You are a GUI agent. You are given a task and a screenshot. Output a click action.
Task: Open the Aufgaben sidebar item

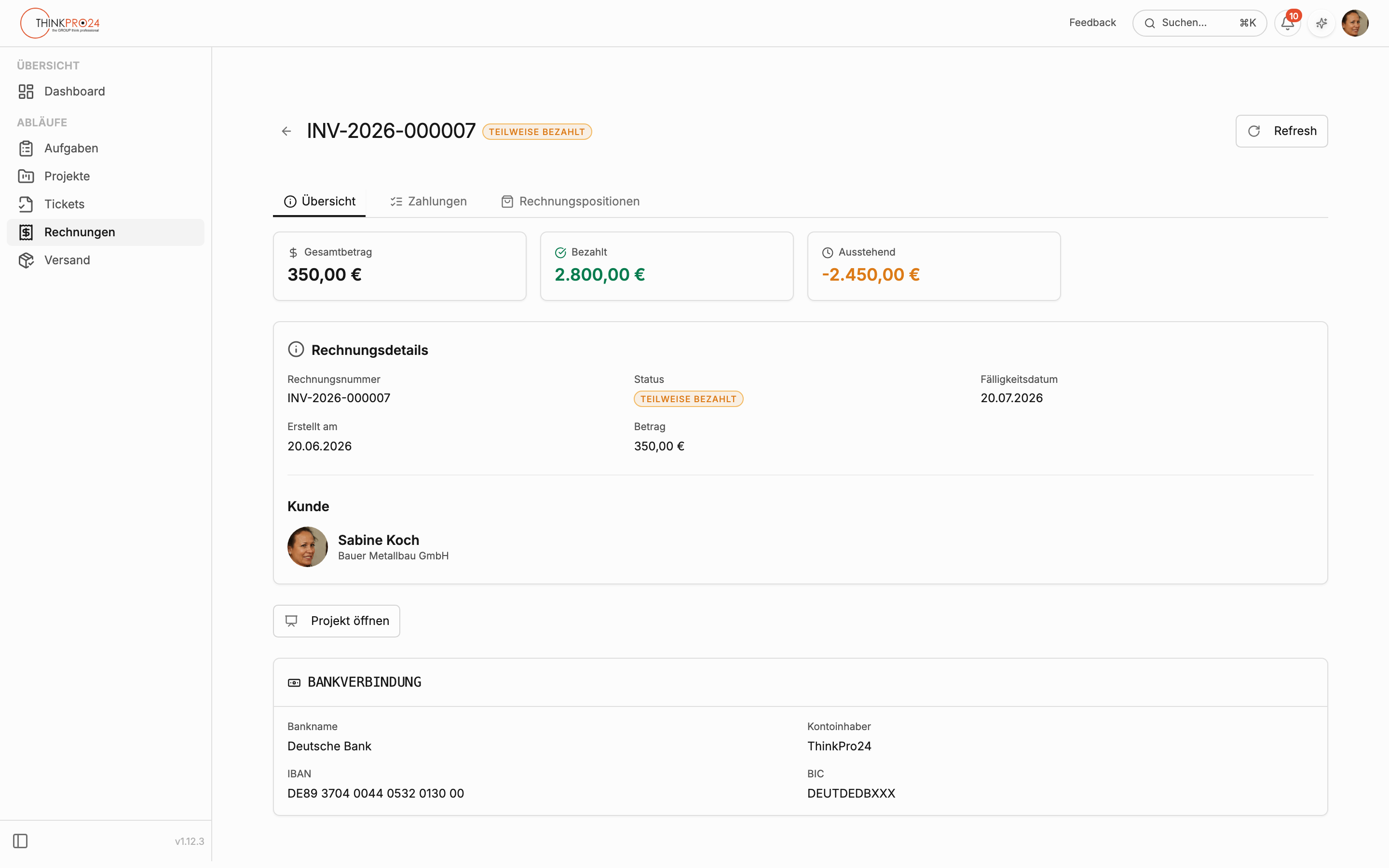(106, 148)
